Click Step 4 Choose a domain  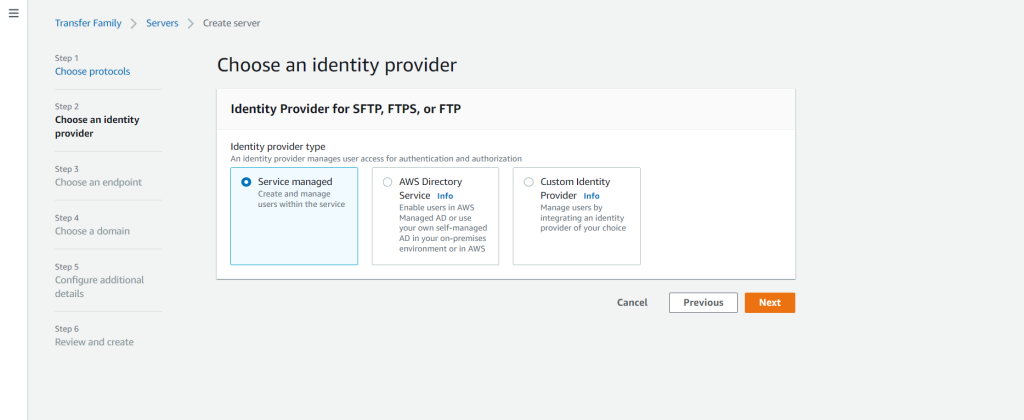coord(92,231)
